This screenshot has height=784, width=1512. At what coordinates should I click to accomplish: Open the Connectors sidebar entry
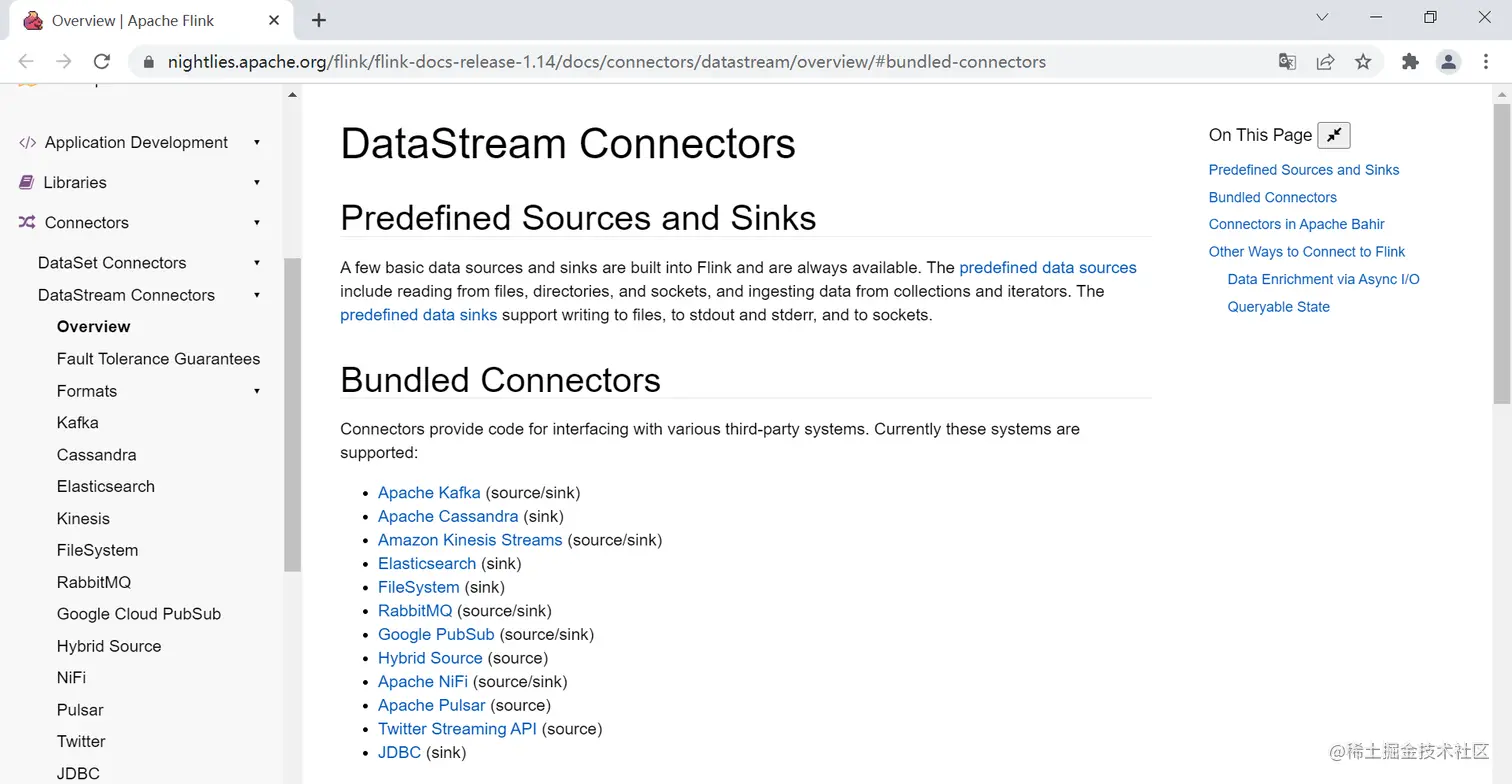[87, 223]
